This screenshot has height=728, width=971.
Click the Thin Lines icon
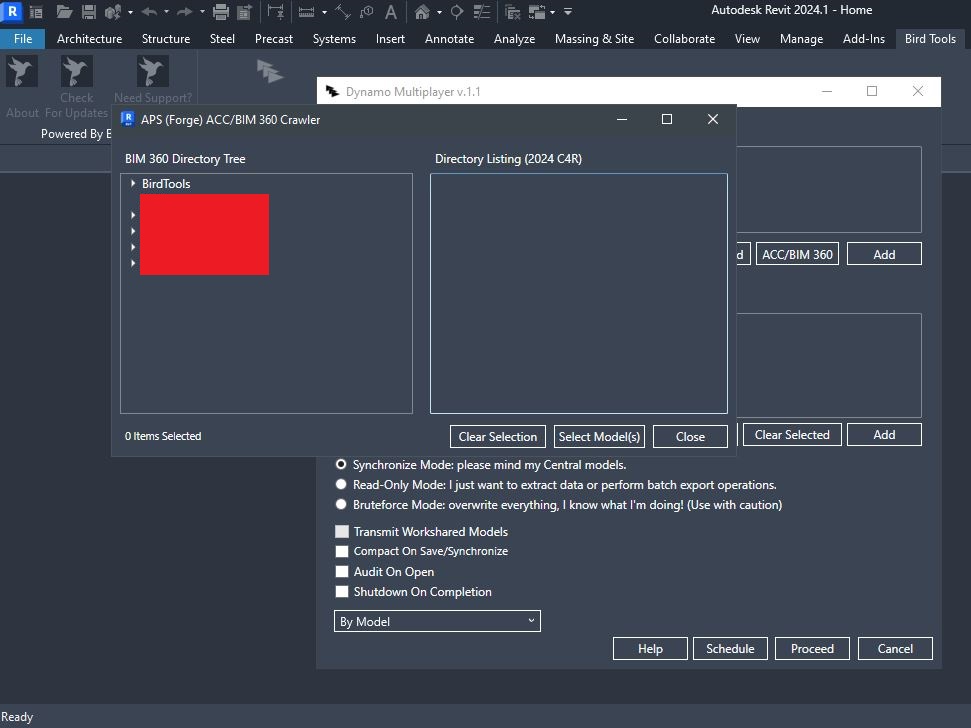pyautogui.click(x=481, y=11)
